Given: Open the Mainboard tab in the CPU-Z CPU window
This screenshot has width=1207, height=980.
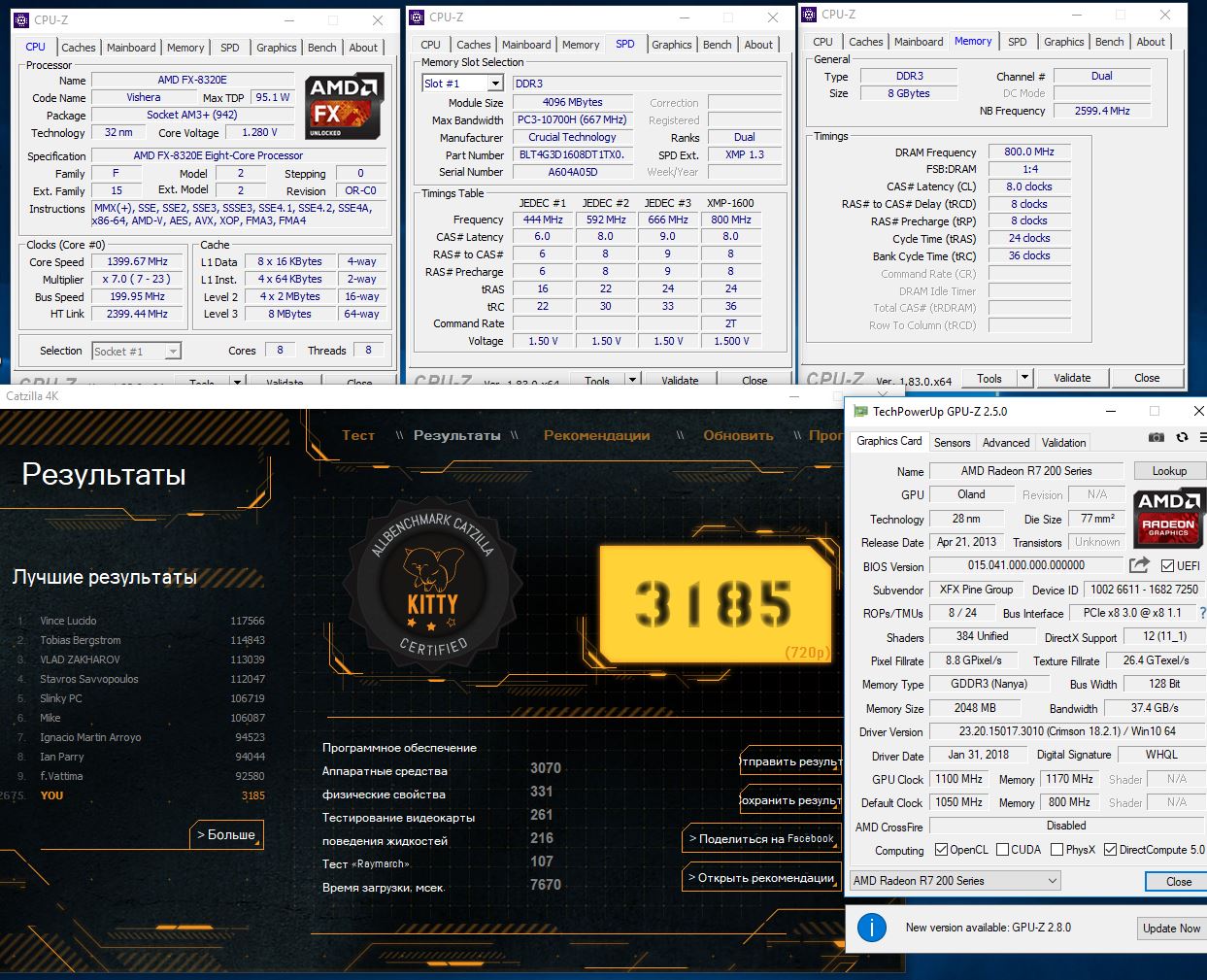Looking at the screenshot, I should point(131,48).
